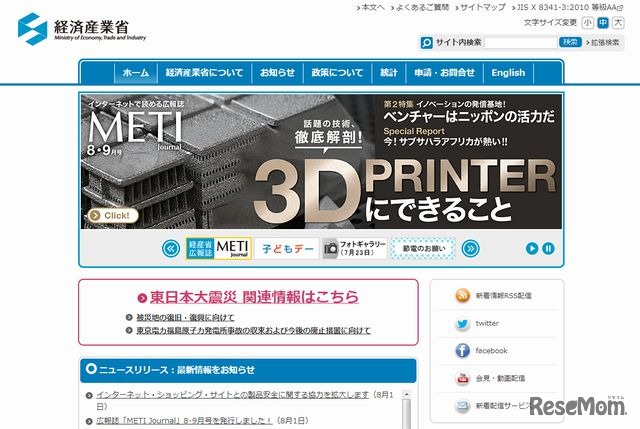Select 子どもデー carousel thumbnail
640x429 pixels.
[x=287, y=248]
